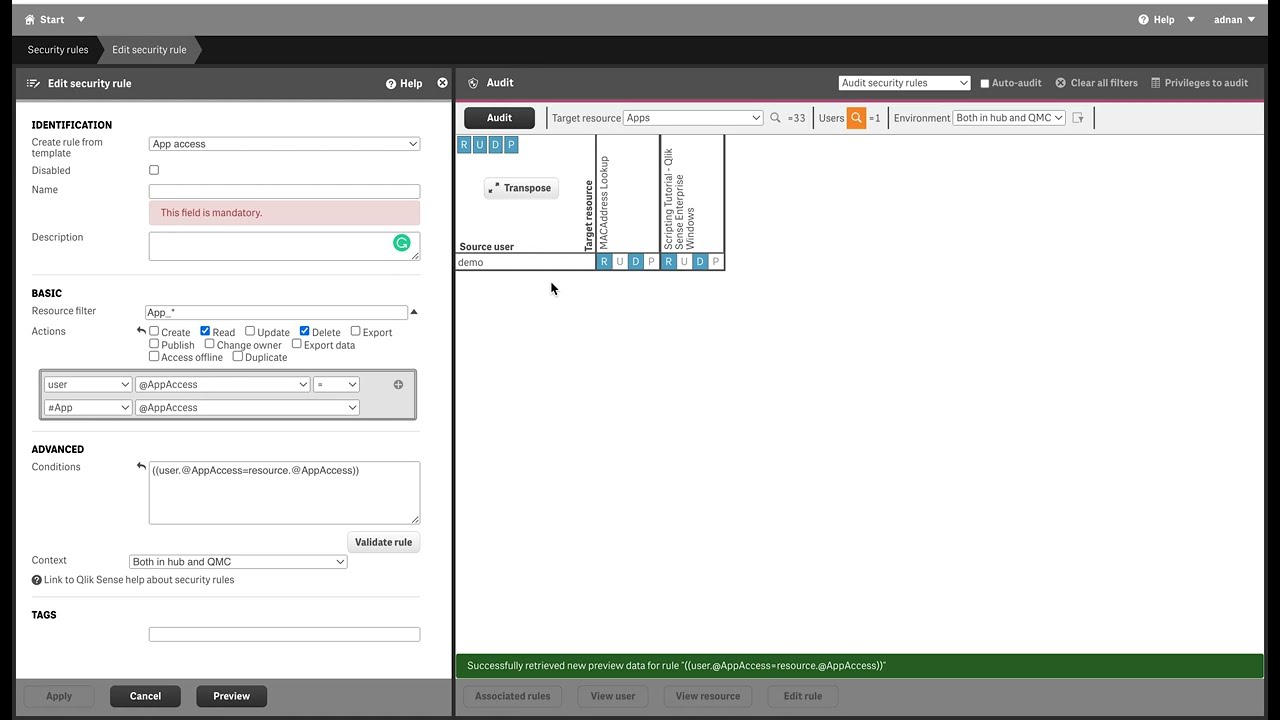This screenshot has width=1280, height=720.
Task: Open the equals operator dropdown
Action: tap(336, 385)
